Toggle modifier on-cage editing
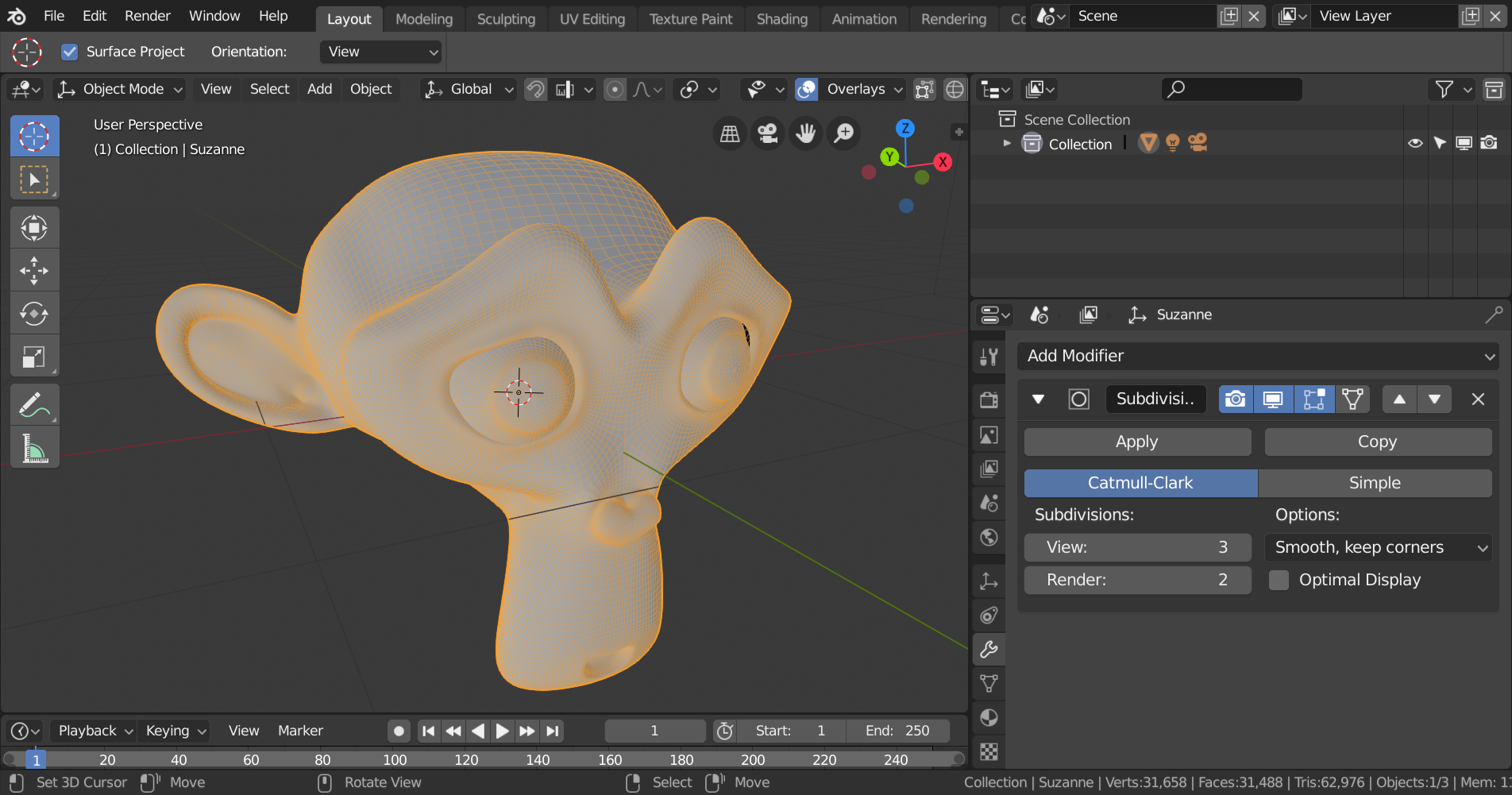The image size is (1512, 795). tap(1352, 399)
